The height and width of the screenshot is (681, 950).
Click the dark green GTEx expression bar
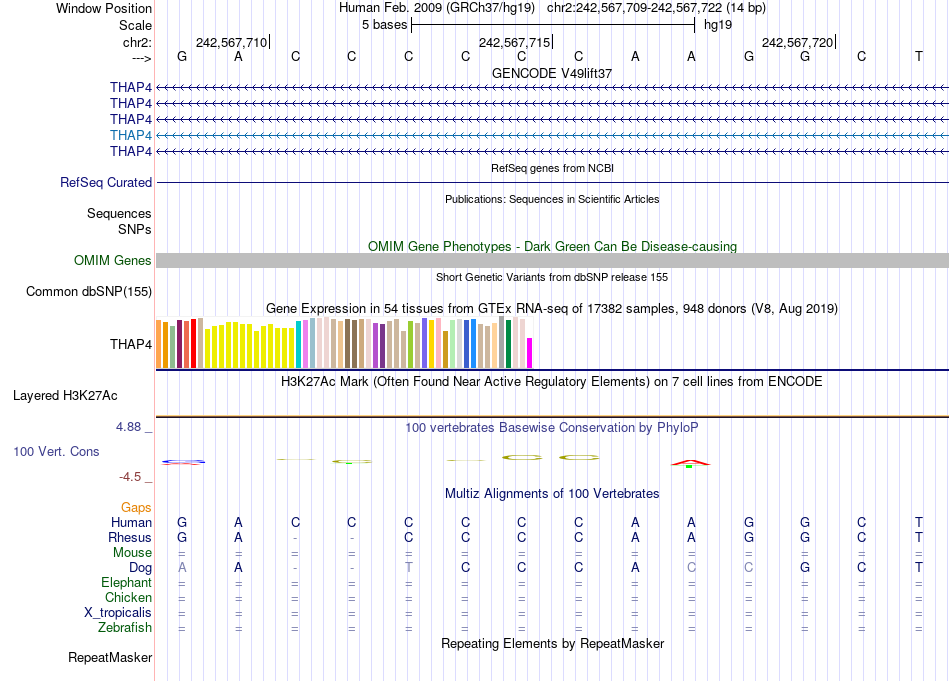[508, 344]
